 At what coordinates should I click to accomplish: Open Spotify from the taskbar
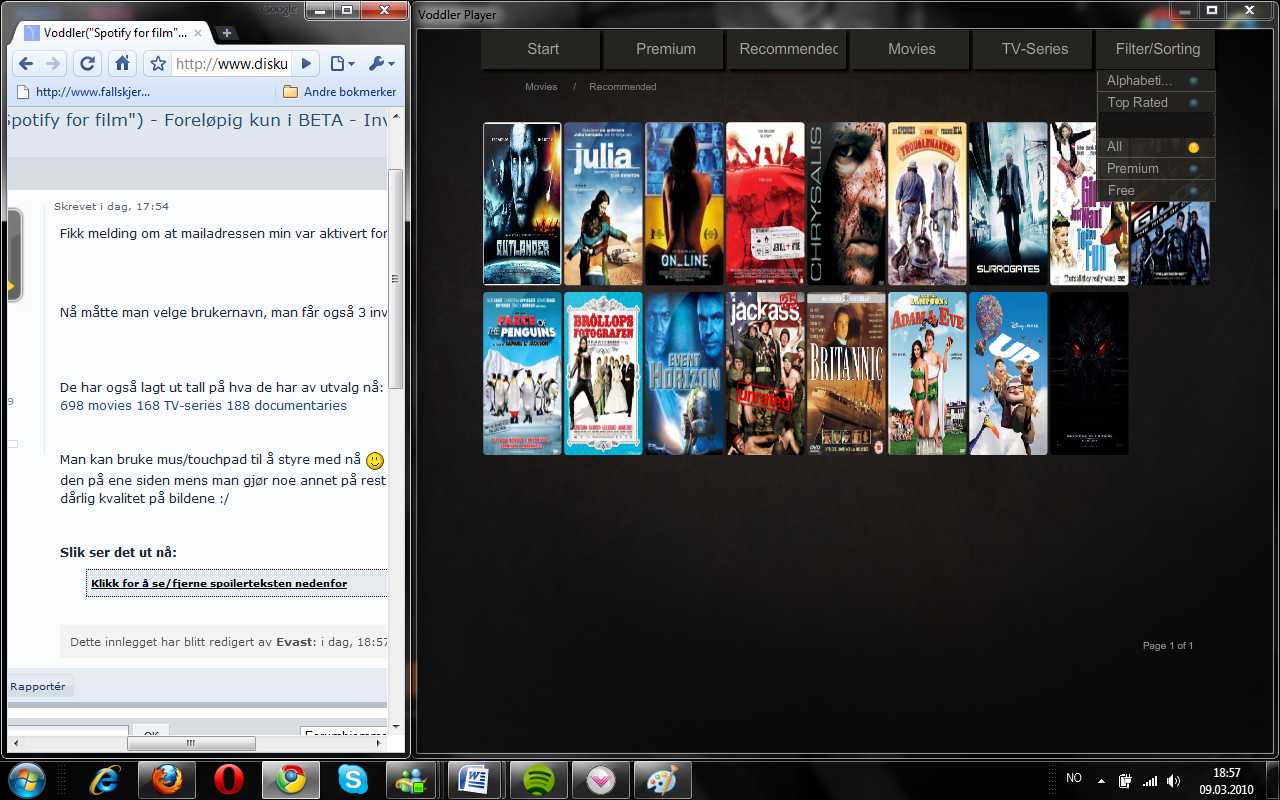coord(539,779)
